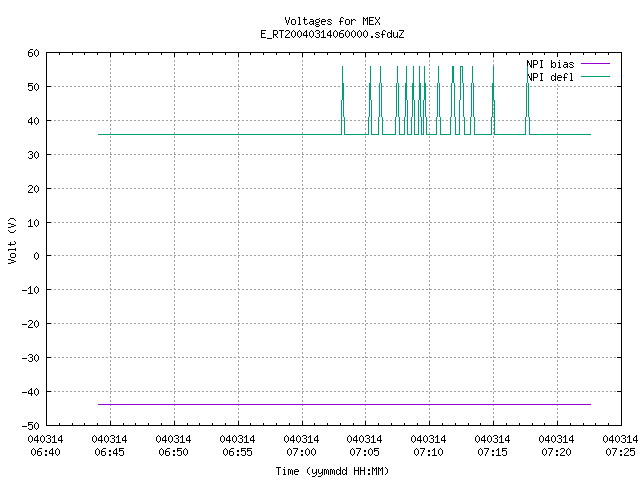Select the filename E_RT20040314060000.sfduZ subtitle
Image resolution: width=640 pixels, height=480 pixels.
332,34
